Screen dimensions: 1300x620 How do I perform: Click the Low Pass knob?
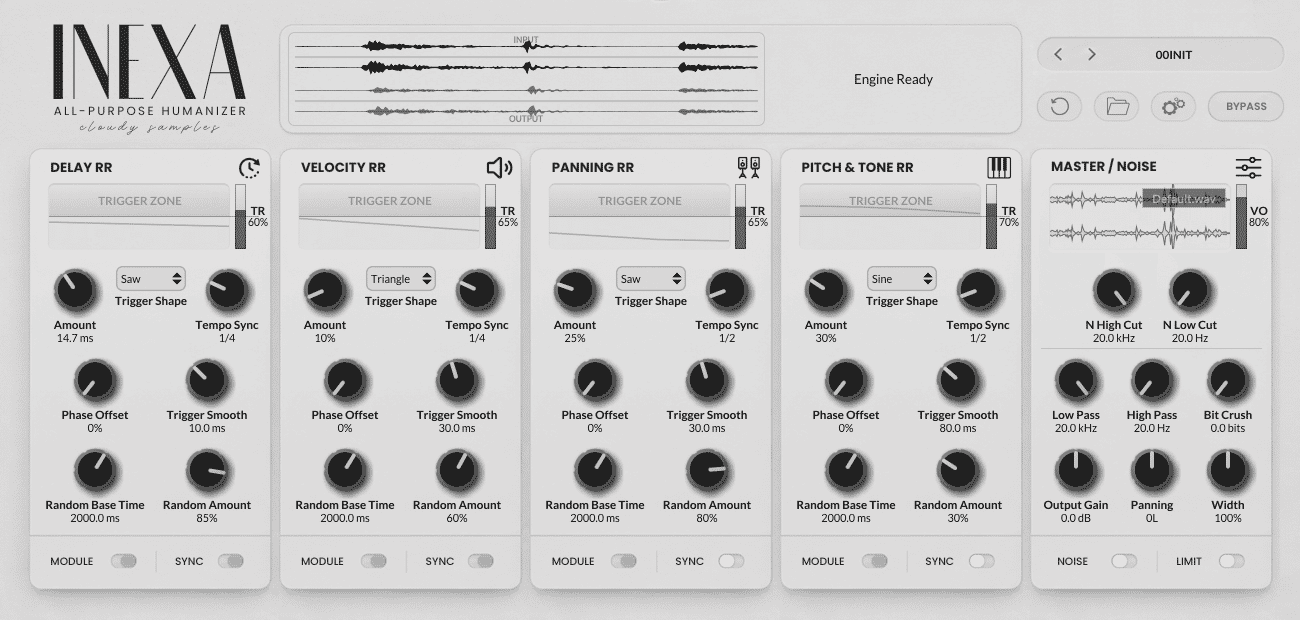pyautogui.click(x=1076, y=381)
